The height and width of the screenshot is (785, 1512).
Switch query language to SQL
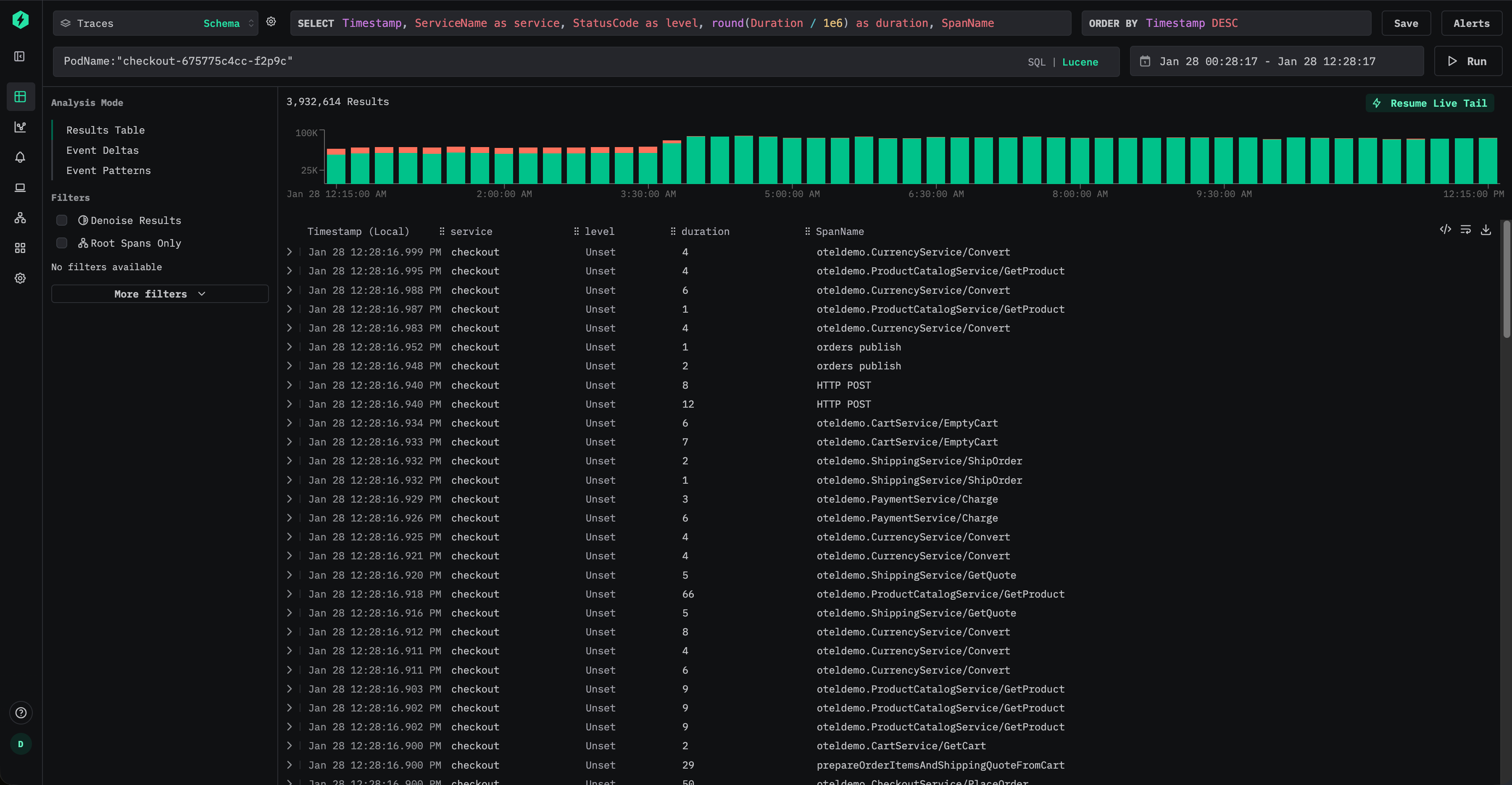1036,62
